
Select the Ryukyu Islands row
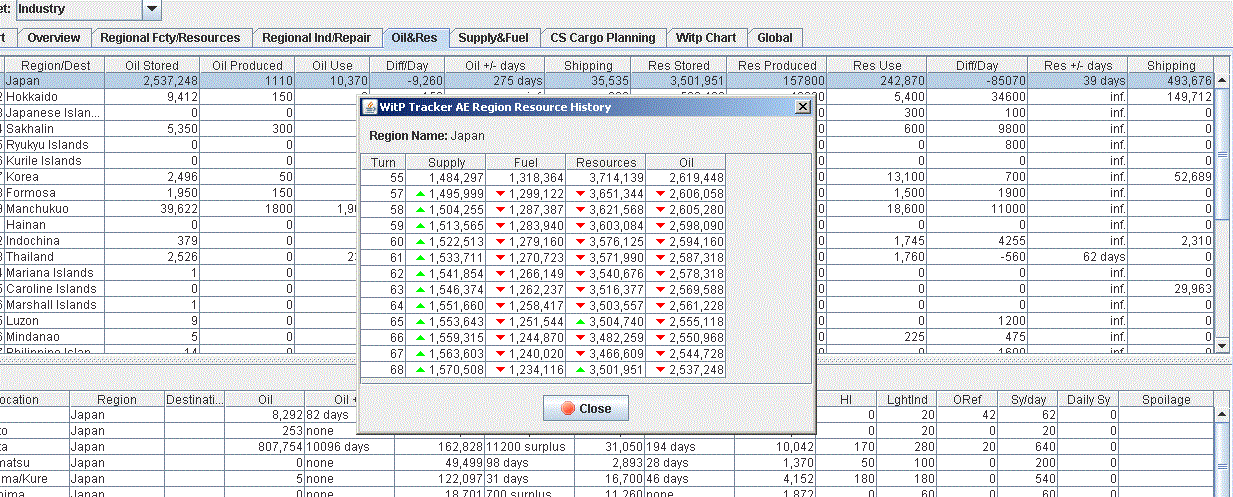pyautogui.click(x=608, y=145)
